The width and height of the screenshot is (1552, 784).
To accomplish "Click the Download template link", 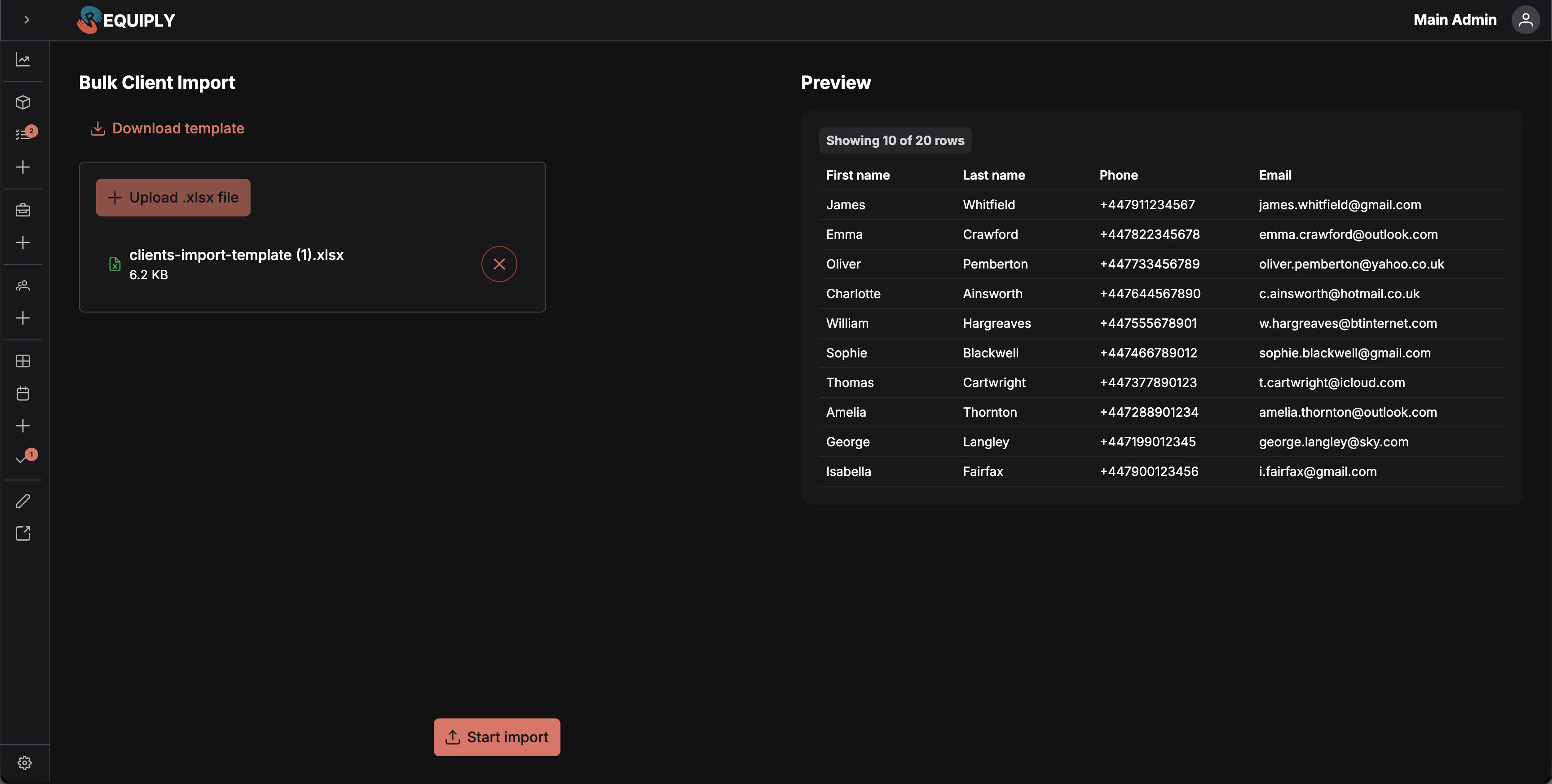I will 167,128.
